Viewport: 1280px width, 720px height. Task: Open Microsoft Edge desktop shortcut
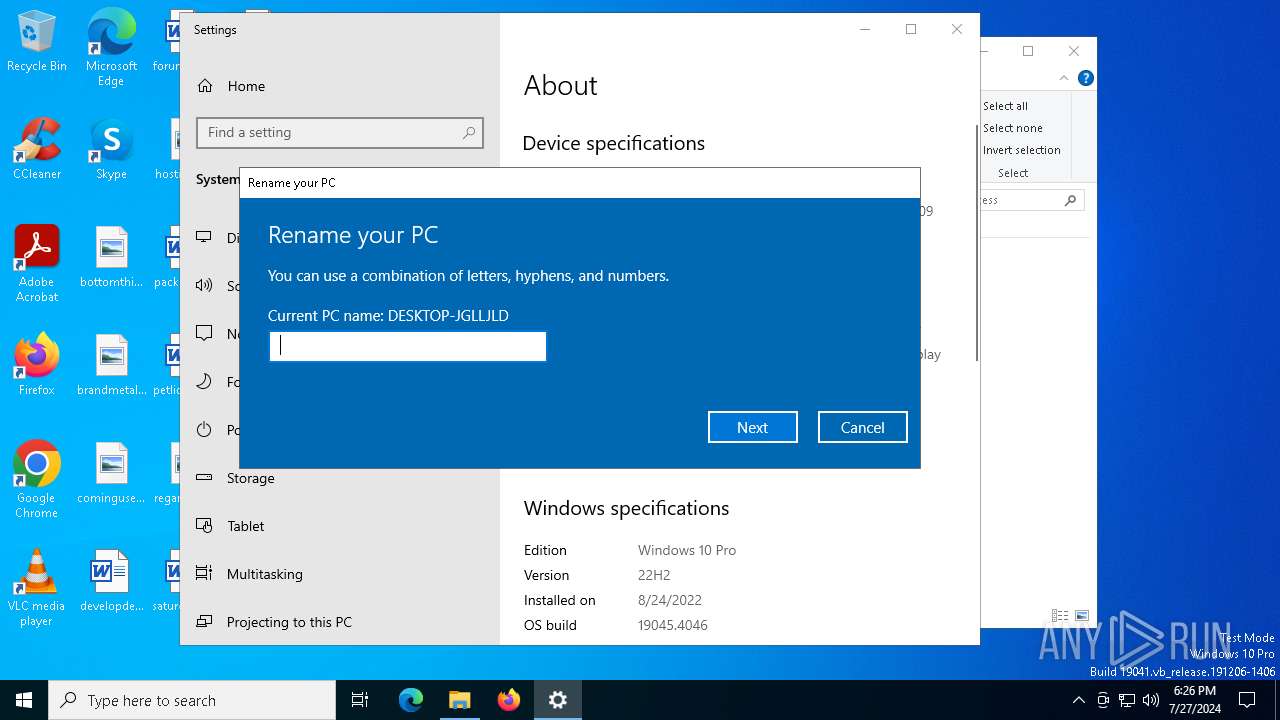point(111,48)
